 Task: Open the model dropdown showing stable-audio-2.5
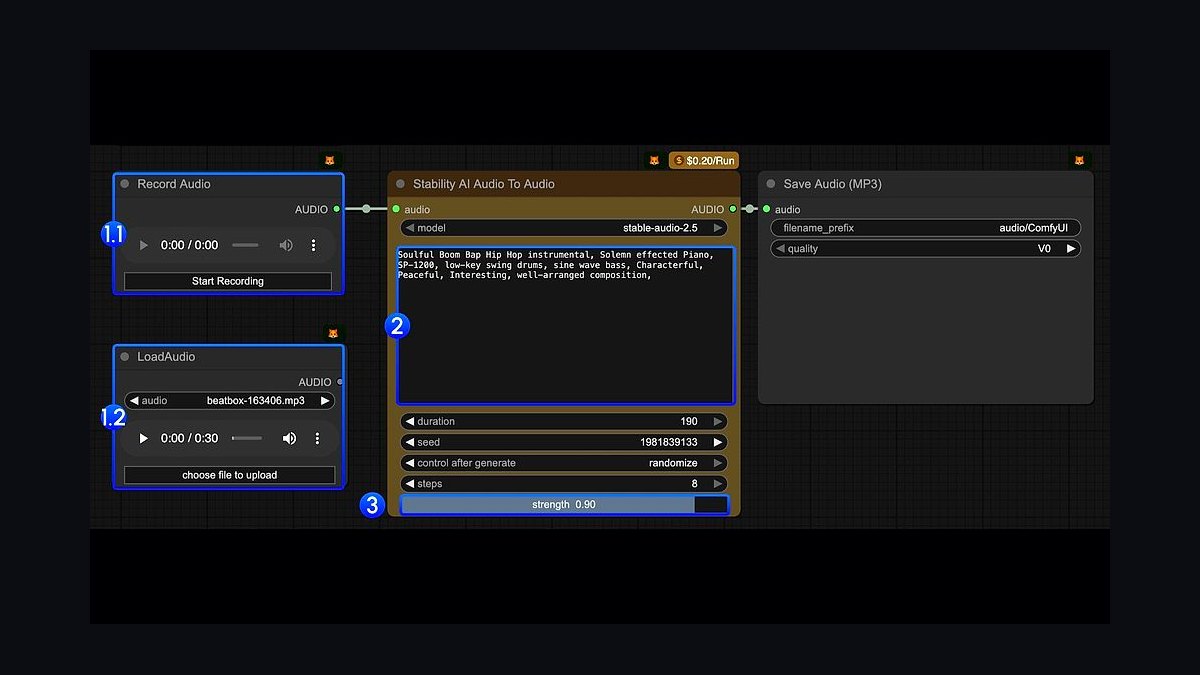(564, 228)
